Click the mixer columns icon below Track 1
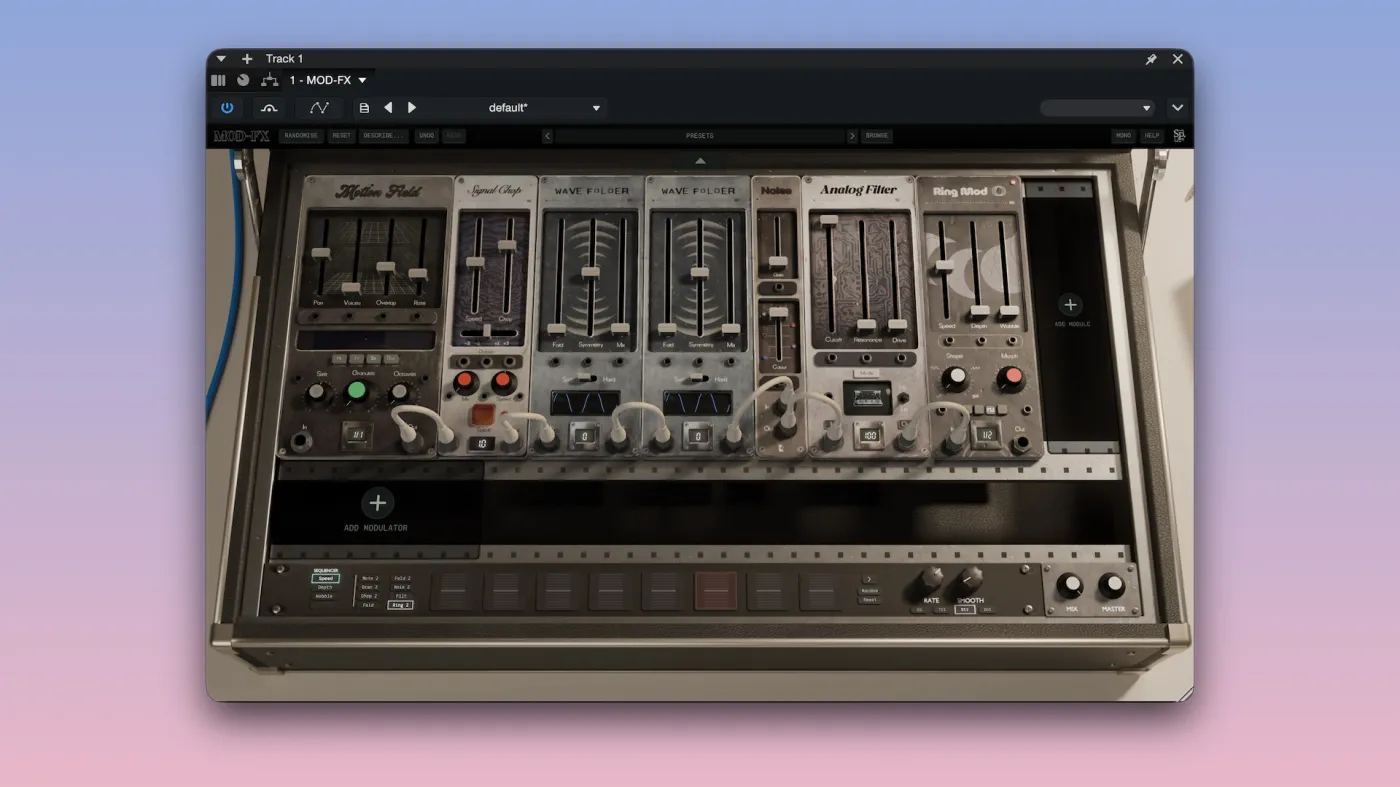1400x787 pixels. coord(218,80)
